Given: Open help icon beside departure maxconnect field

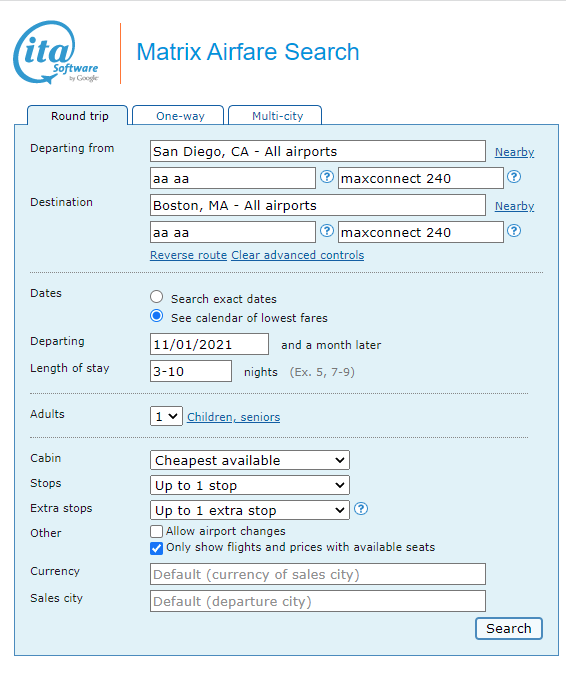Looking at the screenshot, I should [514, 177].
